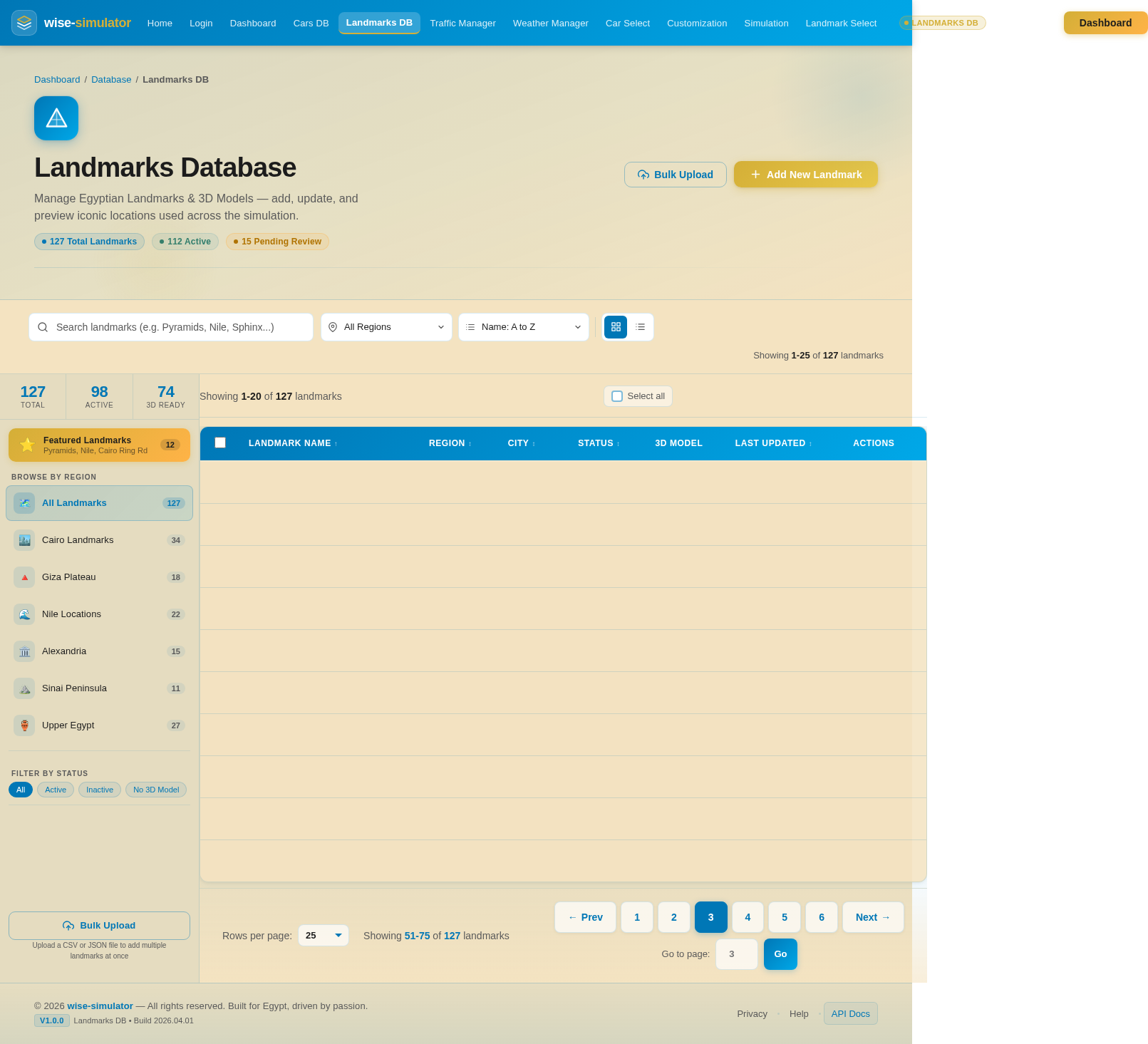Click the Bulk Upload cloud icon
The width and height of the screenshot is (1148, 1044).
click(643, 175)
